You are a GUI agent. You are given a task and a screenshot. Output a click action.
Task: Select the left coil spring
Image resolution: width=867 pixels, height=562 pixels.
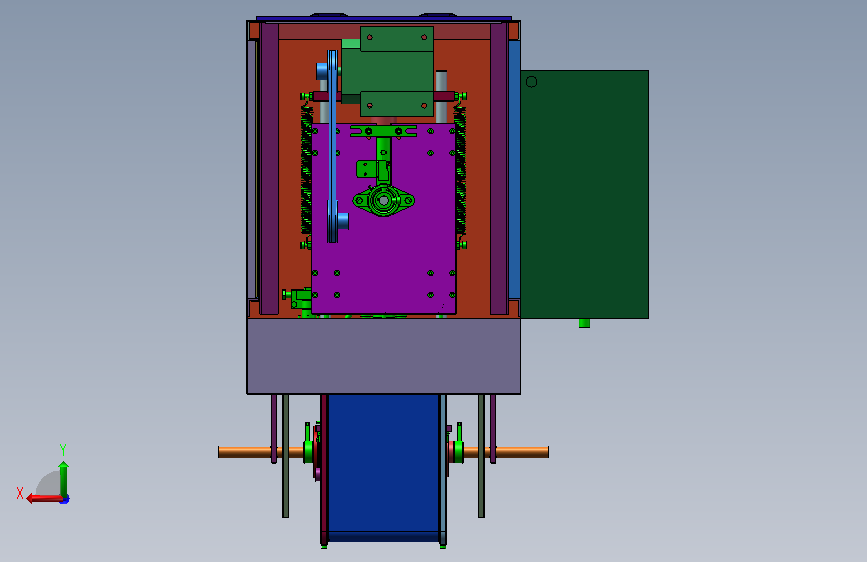pos(306,169)
